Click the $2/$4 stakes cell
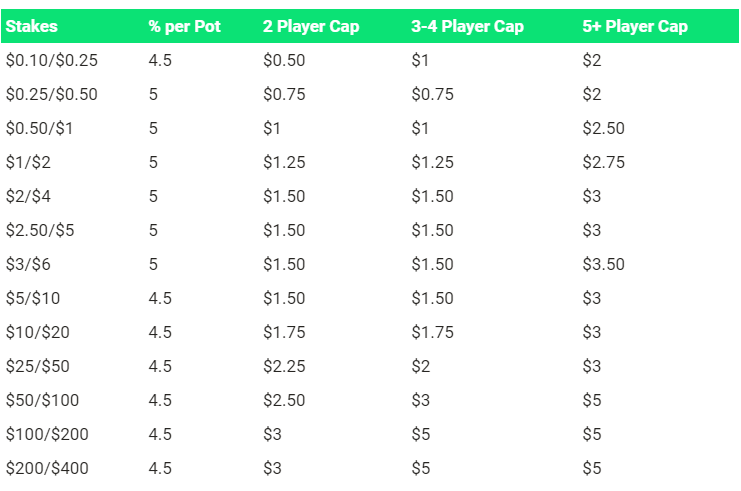 (29, 197)
